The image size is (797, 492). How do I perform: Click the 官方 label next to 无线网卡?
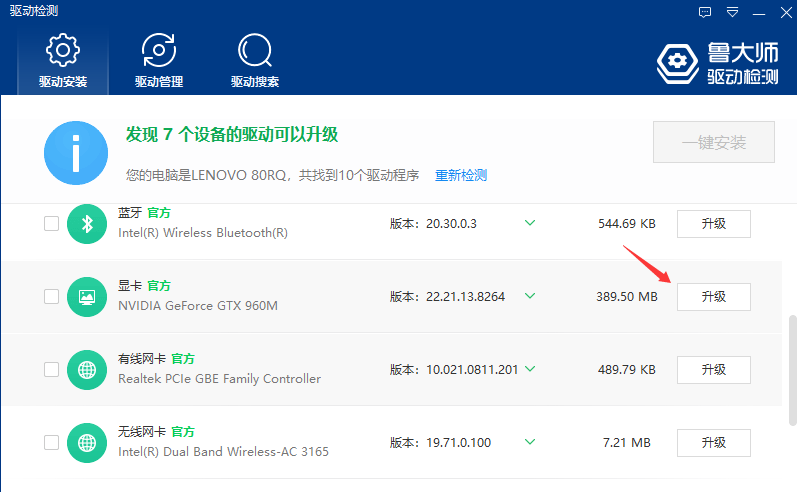point(183,432)
